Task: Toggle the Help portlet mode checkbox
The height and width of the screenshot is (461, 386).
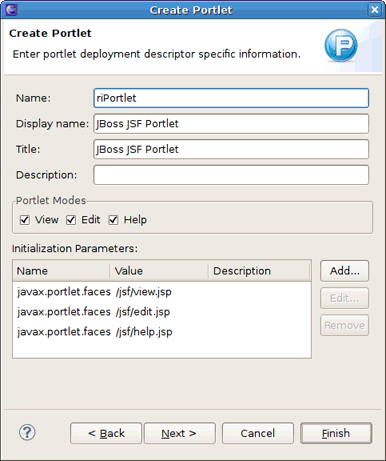Action: 113,220
